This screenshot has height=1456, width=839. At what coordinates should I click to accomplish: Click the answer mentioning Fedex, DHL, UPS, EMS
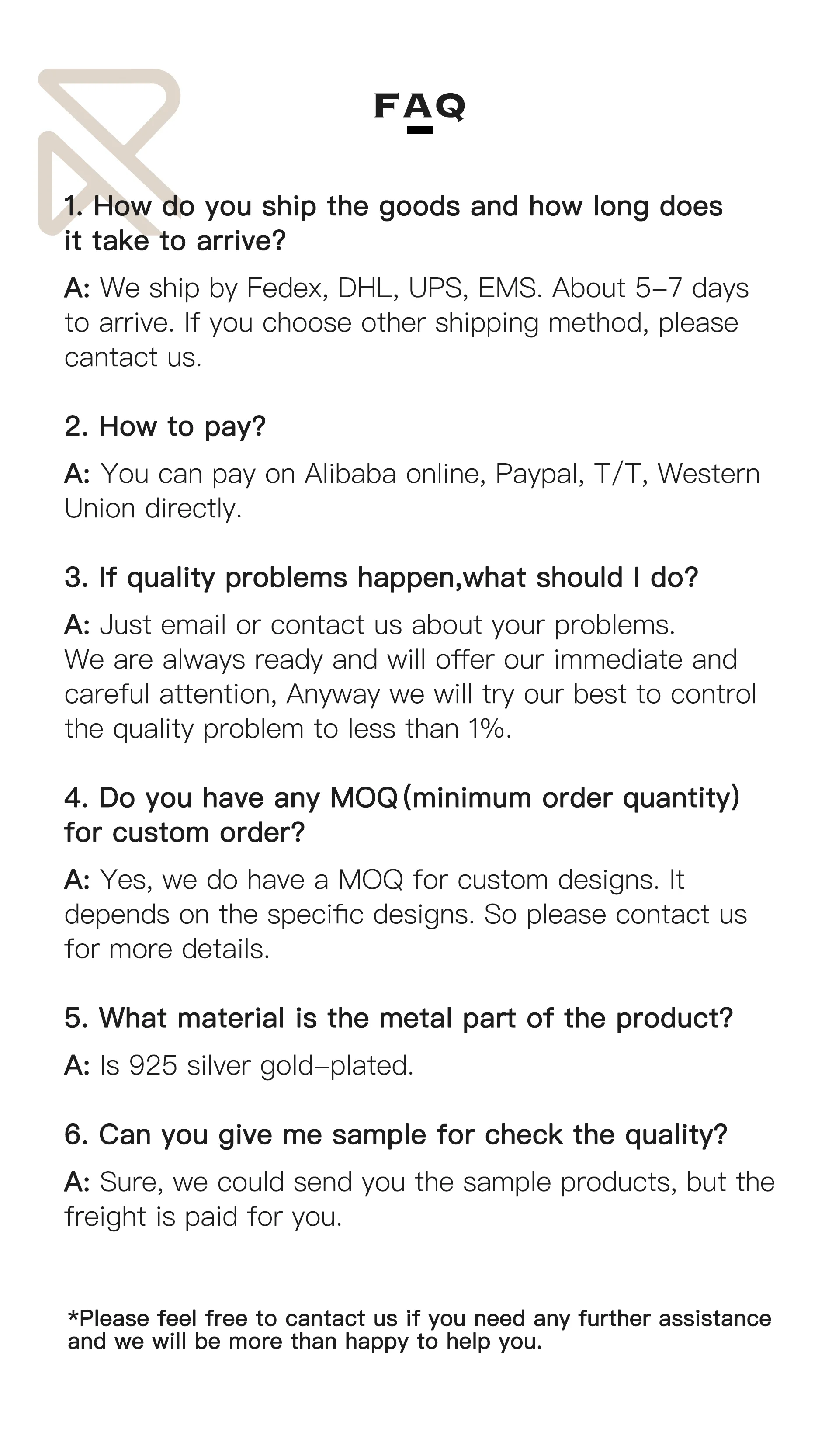pyautogui.click(x=406, y=322)
